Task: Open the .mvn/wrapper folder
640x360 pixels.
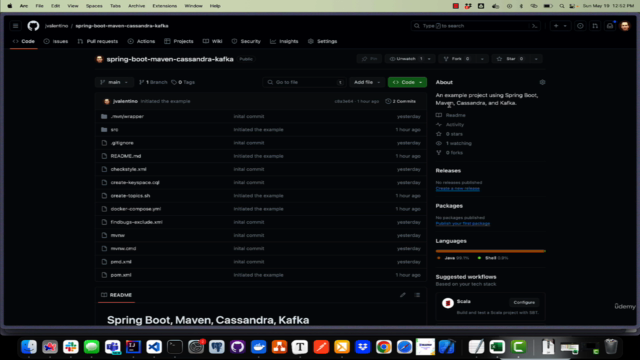Action: tap(127, 116)
